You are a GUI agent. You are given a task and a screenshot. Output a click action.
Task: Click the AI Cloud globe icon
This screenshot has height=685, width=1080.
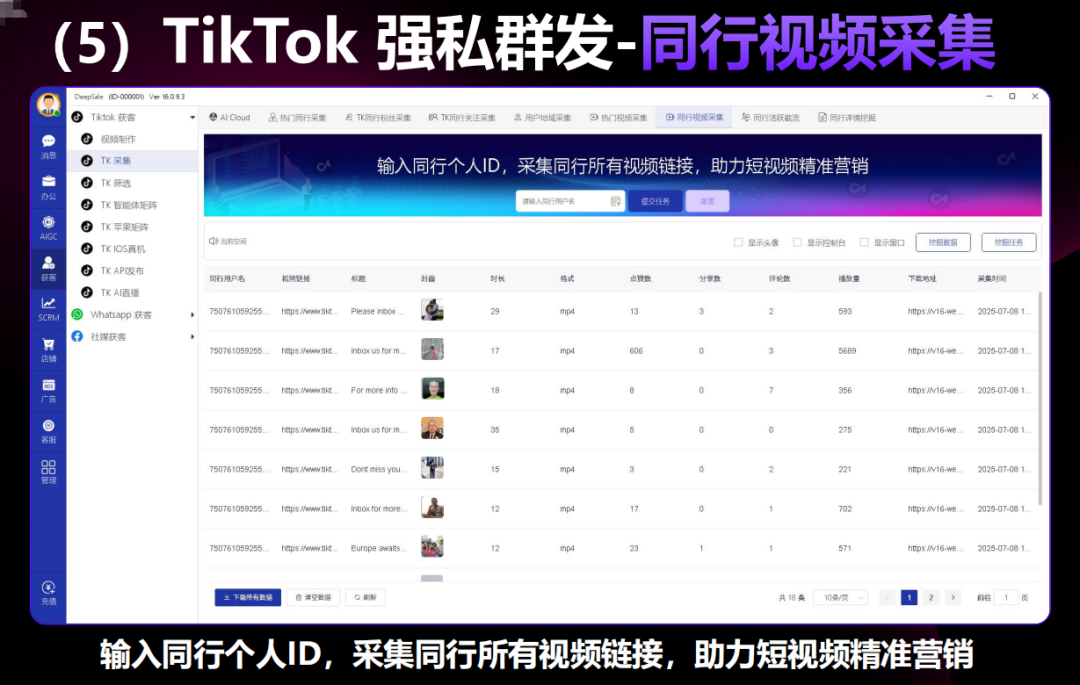214,117
